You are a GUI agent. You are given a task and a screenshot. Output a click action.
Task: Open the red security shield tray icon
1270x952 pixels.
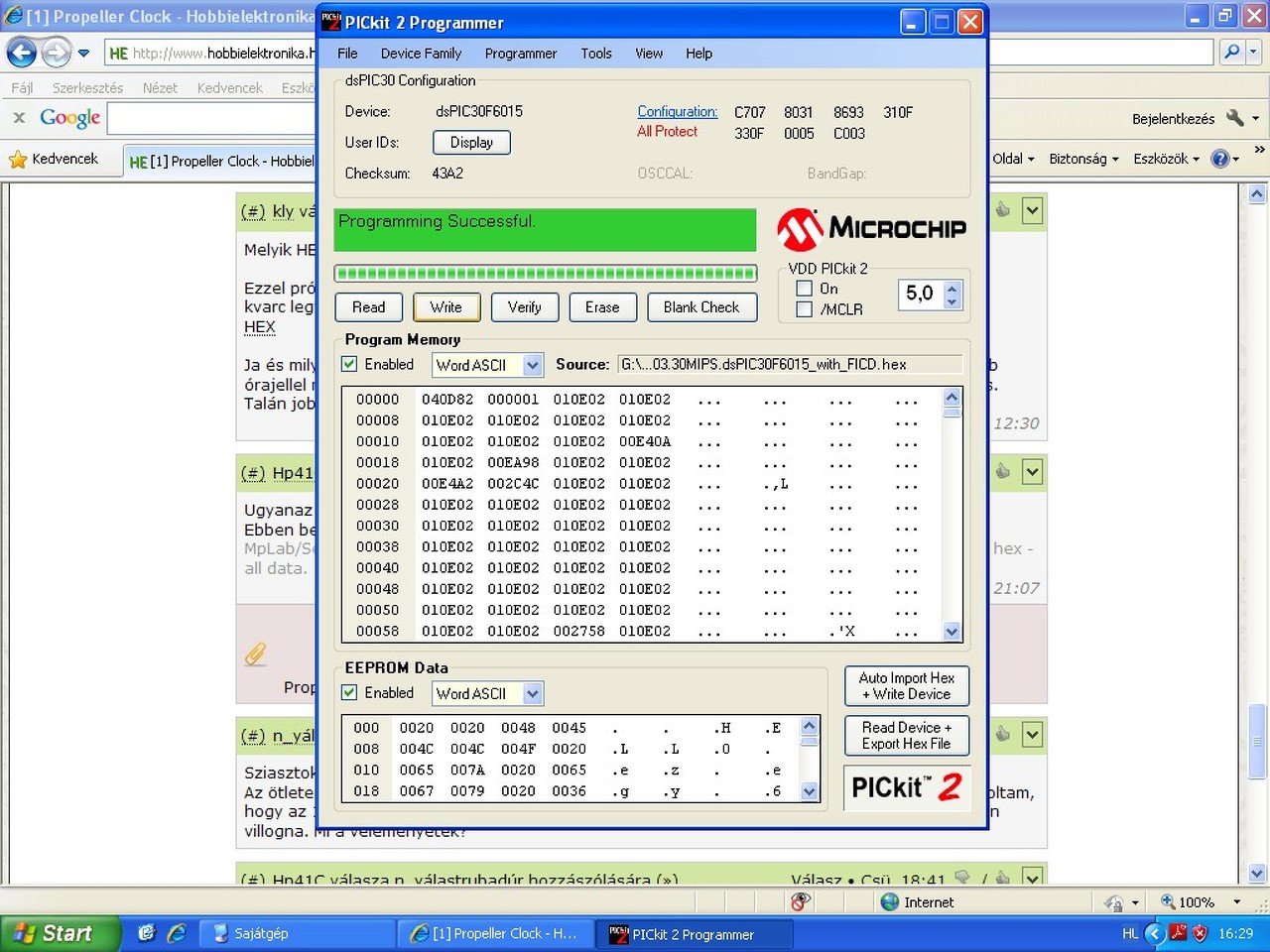pyautogui.click(x=1200, y=933)
